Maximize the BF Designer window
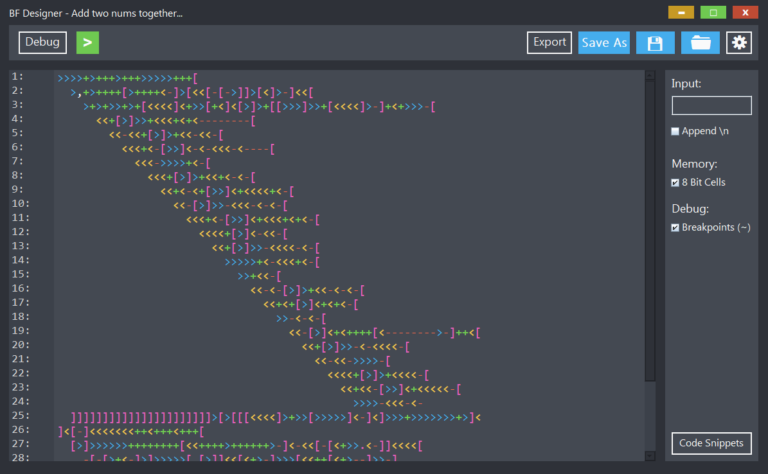This screenshot has width=768, height=474. click(713, 12)
